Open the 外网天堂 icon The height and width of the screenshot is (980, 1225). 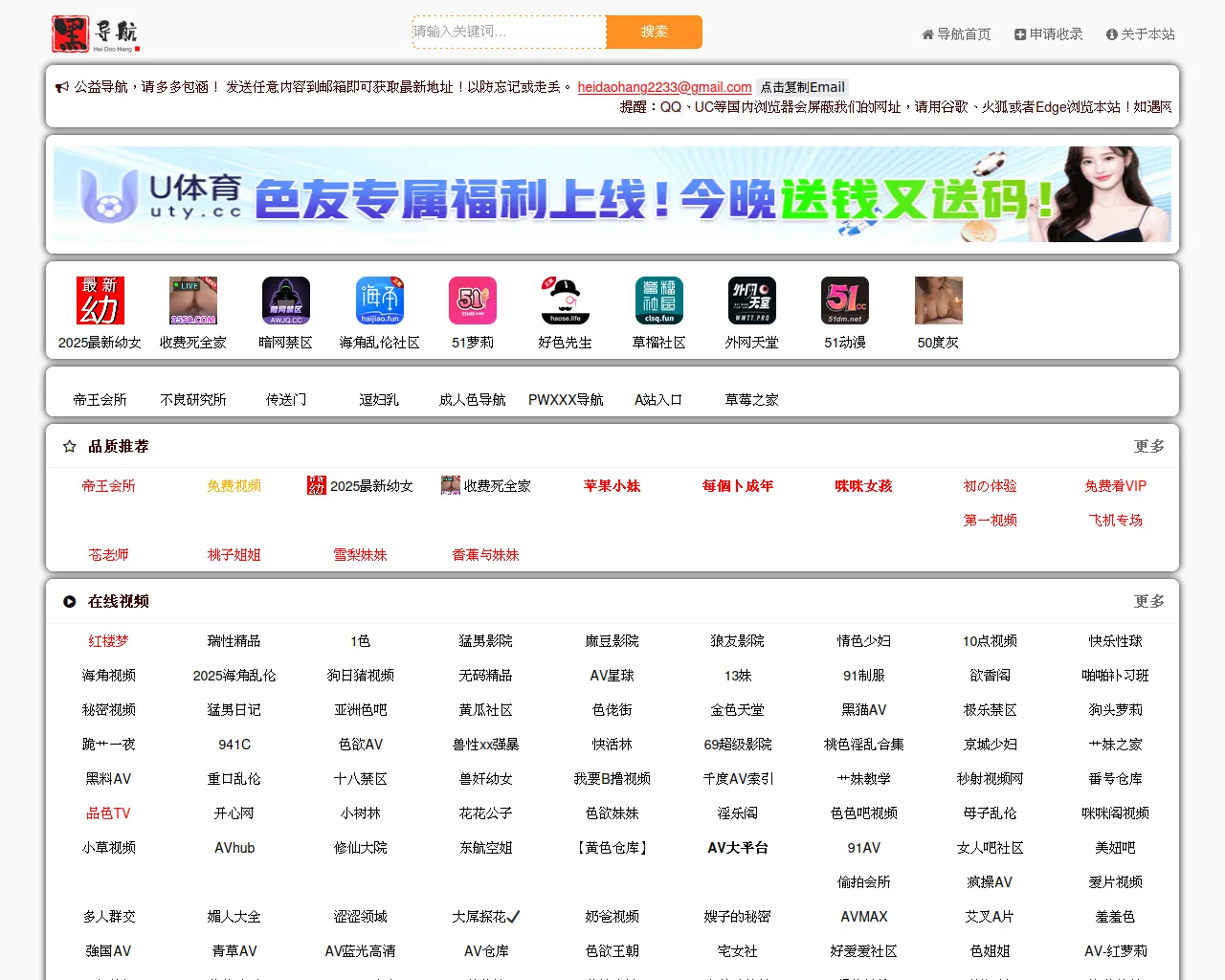751,301
